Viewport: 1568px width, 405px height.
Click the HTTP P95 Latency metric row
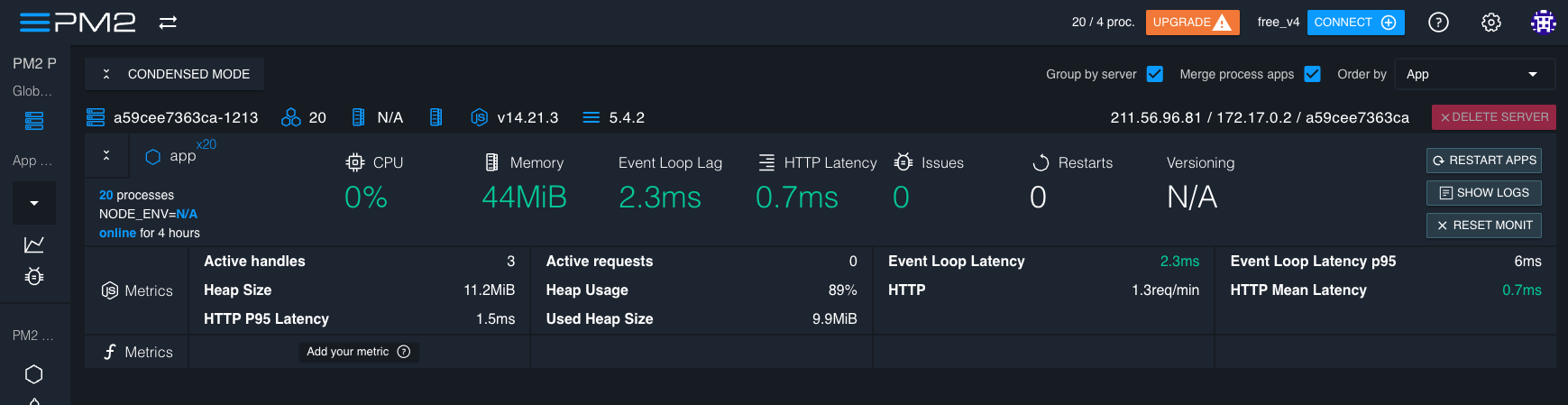(360, 319)
